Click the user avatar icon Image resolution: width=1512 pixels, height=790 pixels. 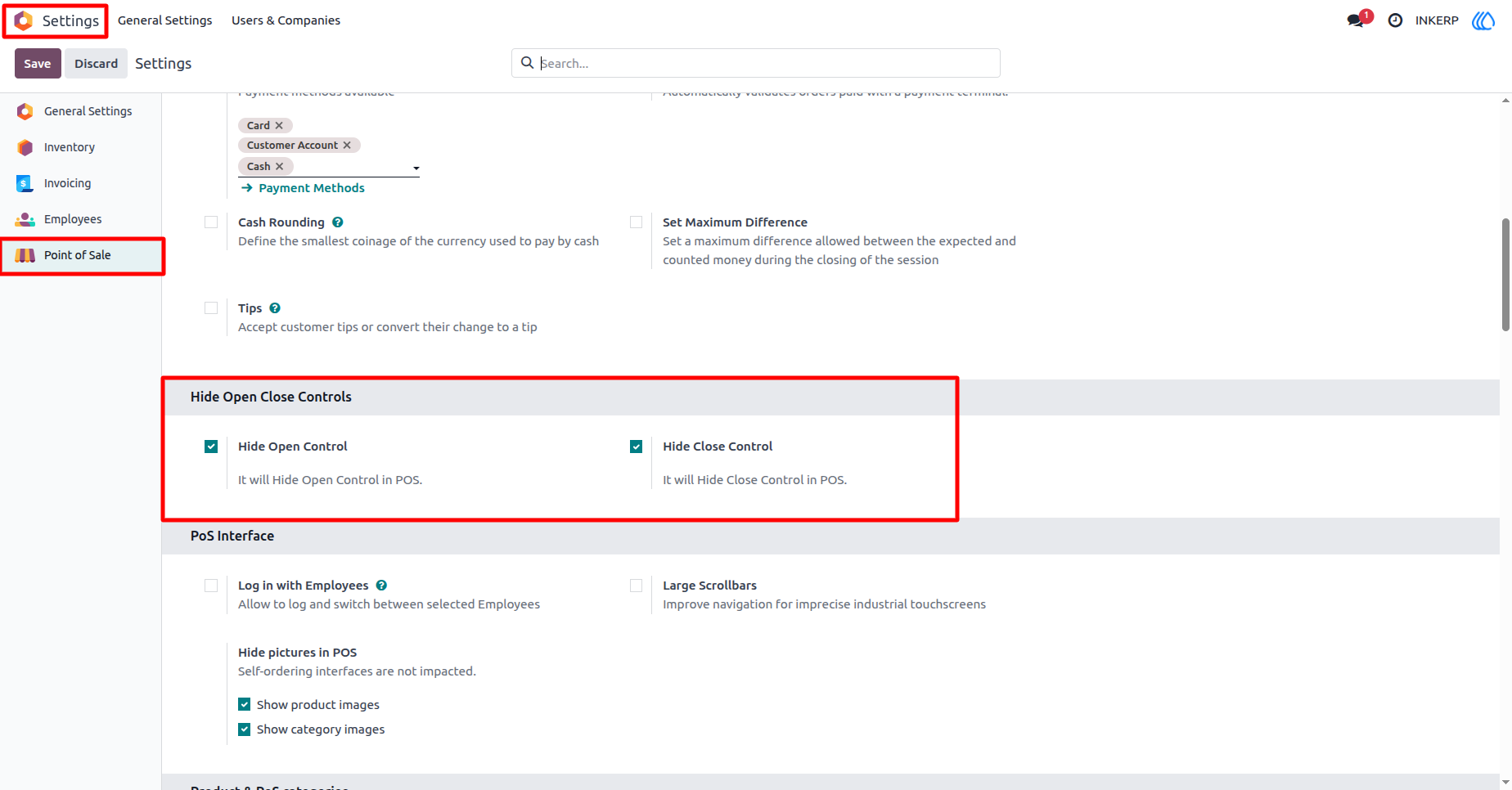[1483, 20]
